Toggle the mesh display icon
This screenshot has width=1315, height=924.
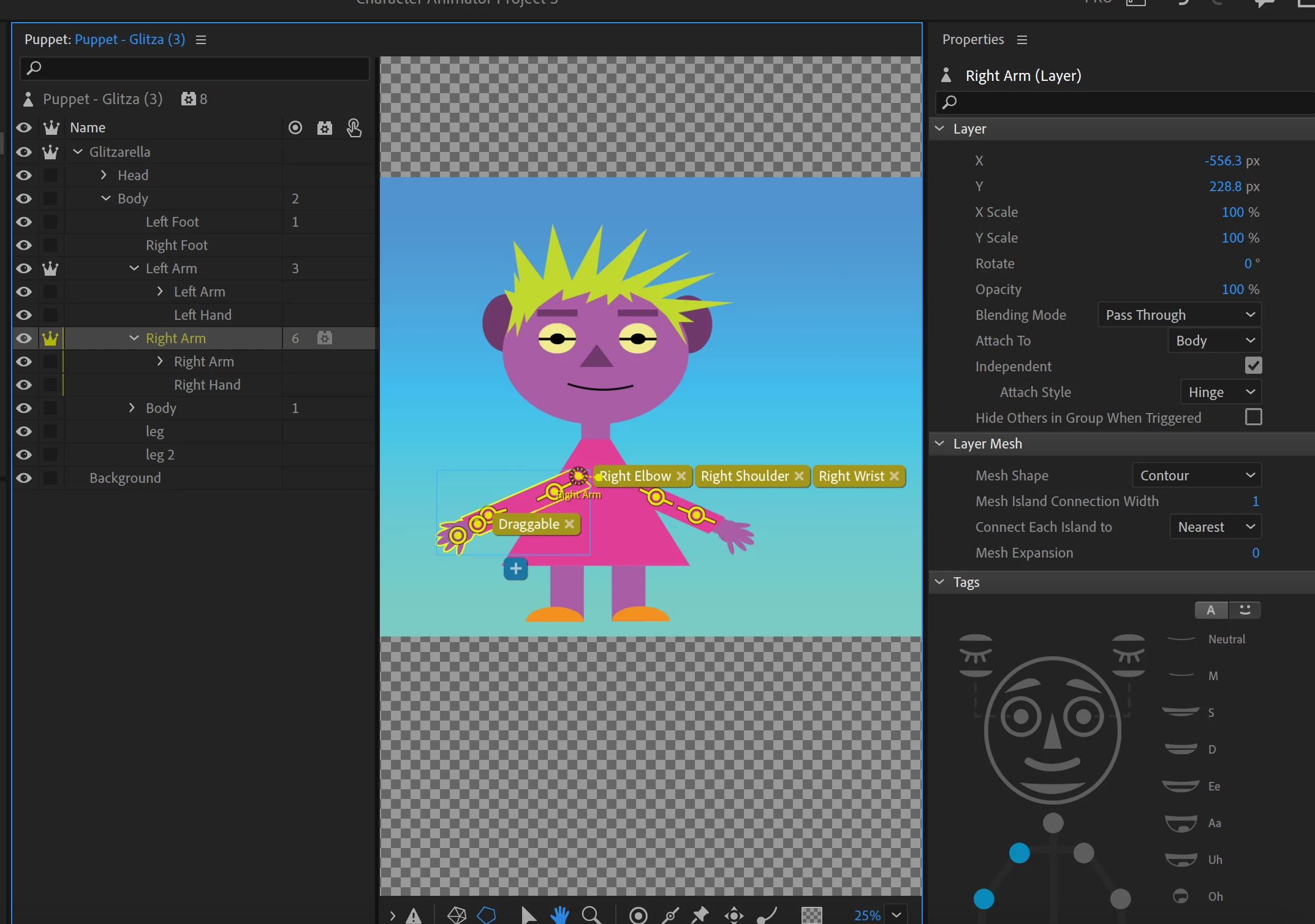click(457, 915)
